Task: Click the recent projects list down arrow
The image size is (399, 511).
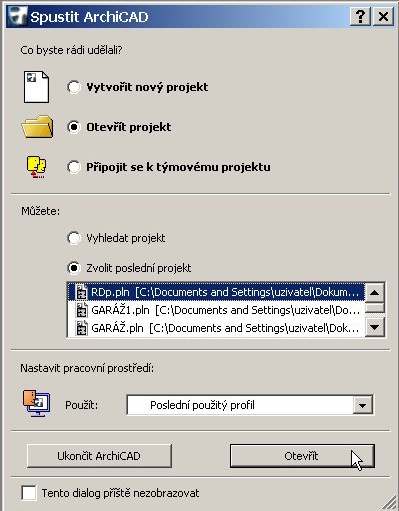Action: [x=375, y=328]
